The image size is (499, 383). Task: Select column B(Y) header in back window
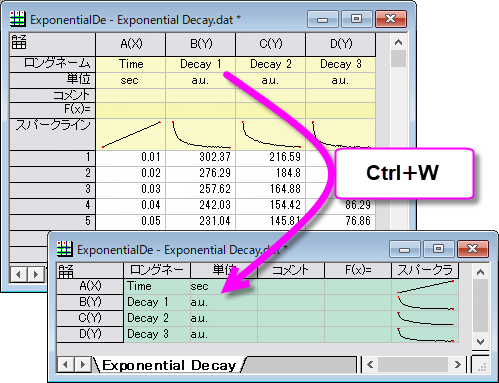(201, 44)
